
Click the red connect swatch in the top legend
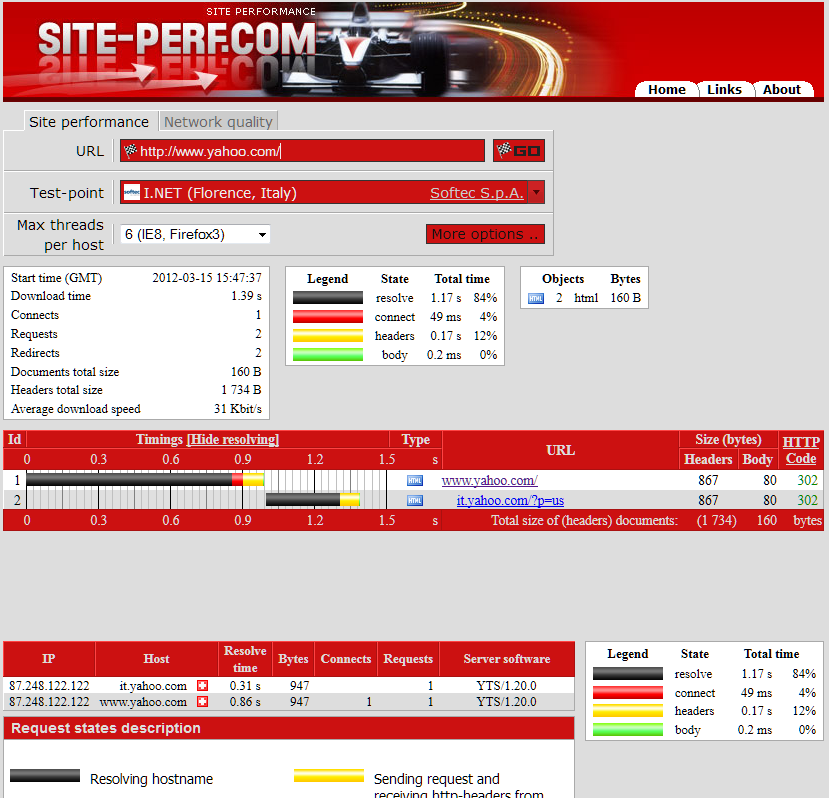328,317
